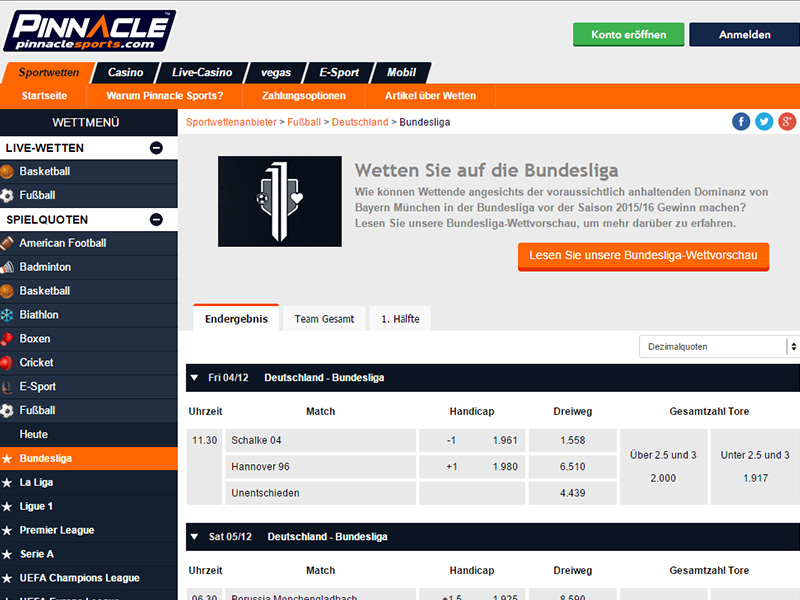Viewport: 800px width, 600px height.
Task: Click basketball icon under Live-Wetten
Action: pyautogui.click(x=7, y=171)
